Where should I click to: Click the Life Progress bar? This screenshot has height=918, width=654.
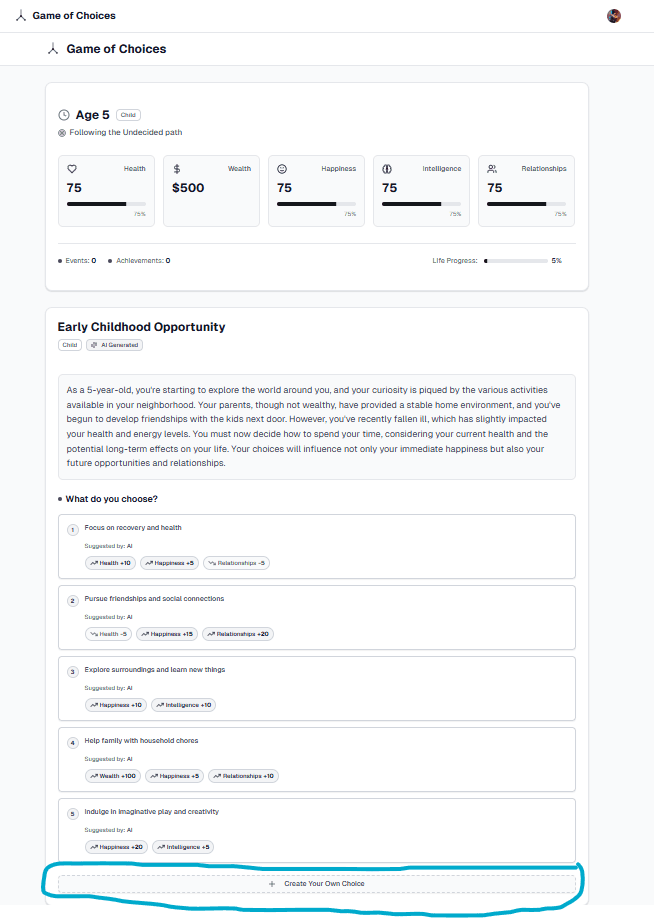pyautogui.click(x=514, y=261)
